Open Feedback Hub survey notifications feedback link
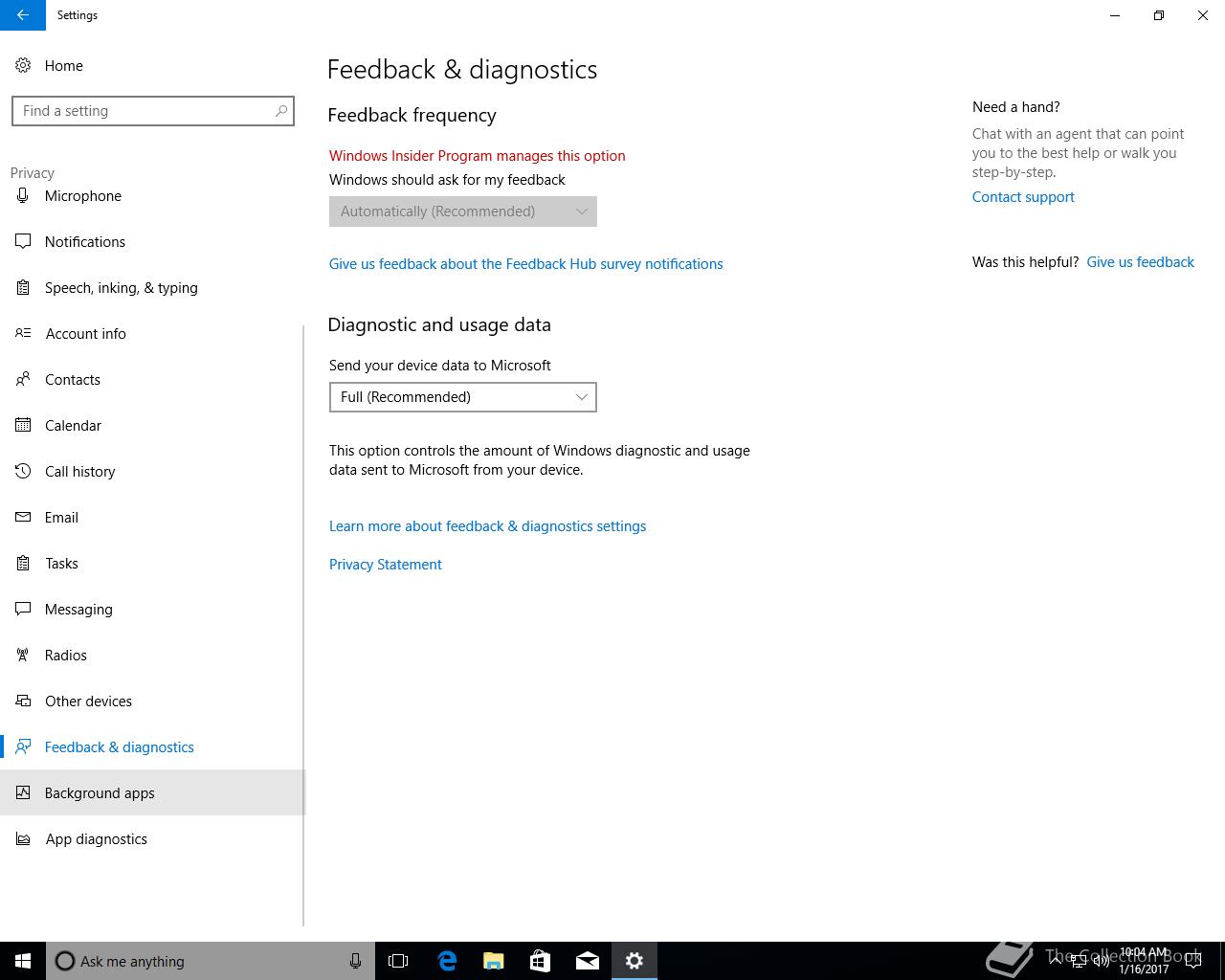The height and width of the screenshot is (980, 1225). coord(526,264)
